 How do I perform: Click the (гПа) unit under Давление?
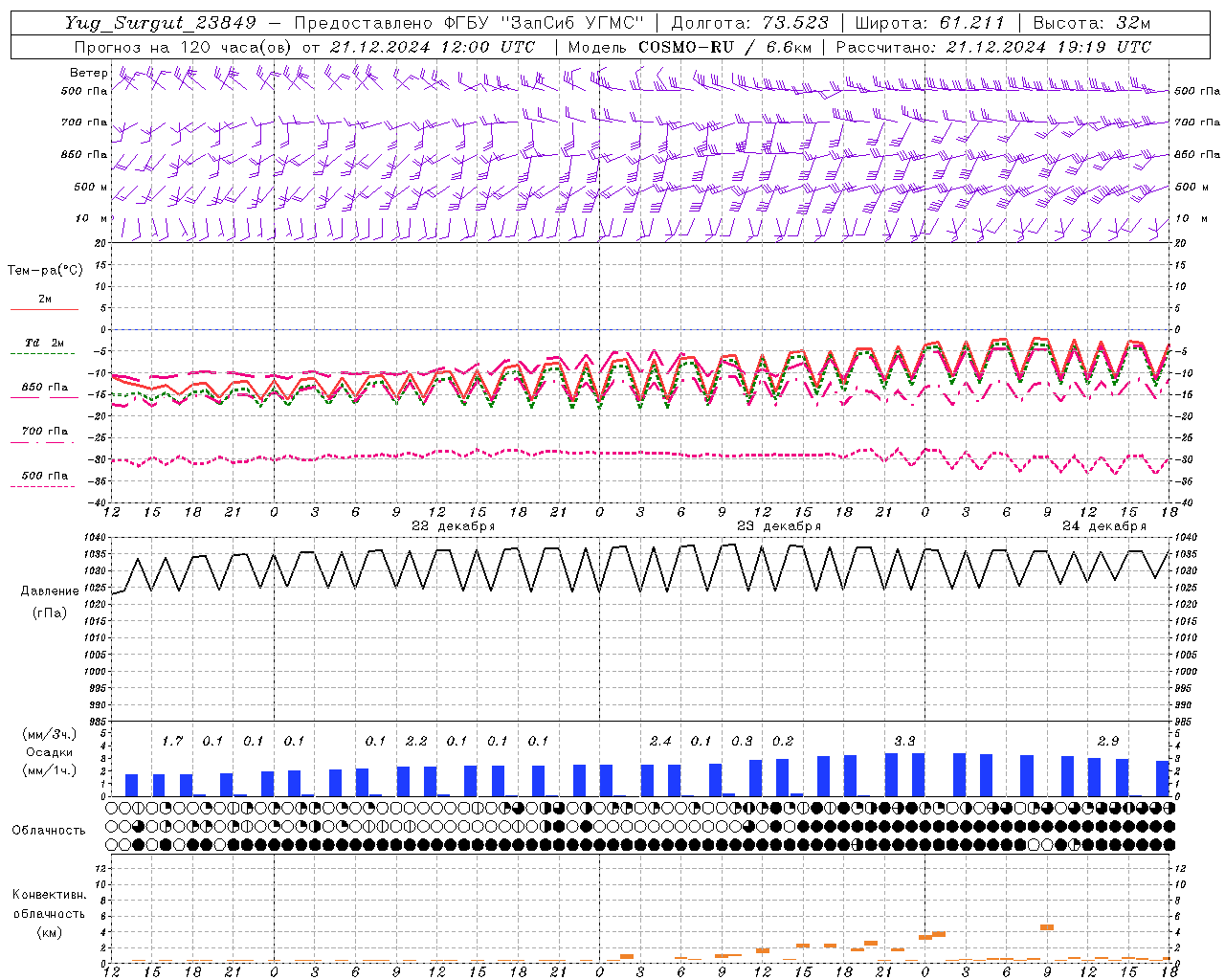(x=49, y=612)
